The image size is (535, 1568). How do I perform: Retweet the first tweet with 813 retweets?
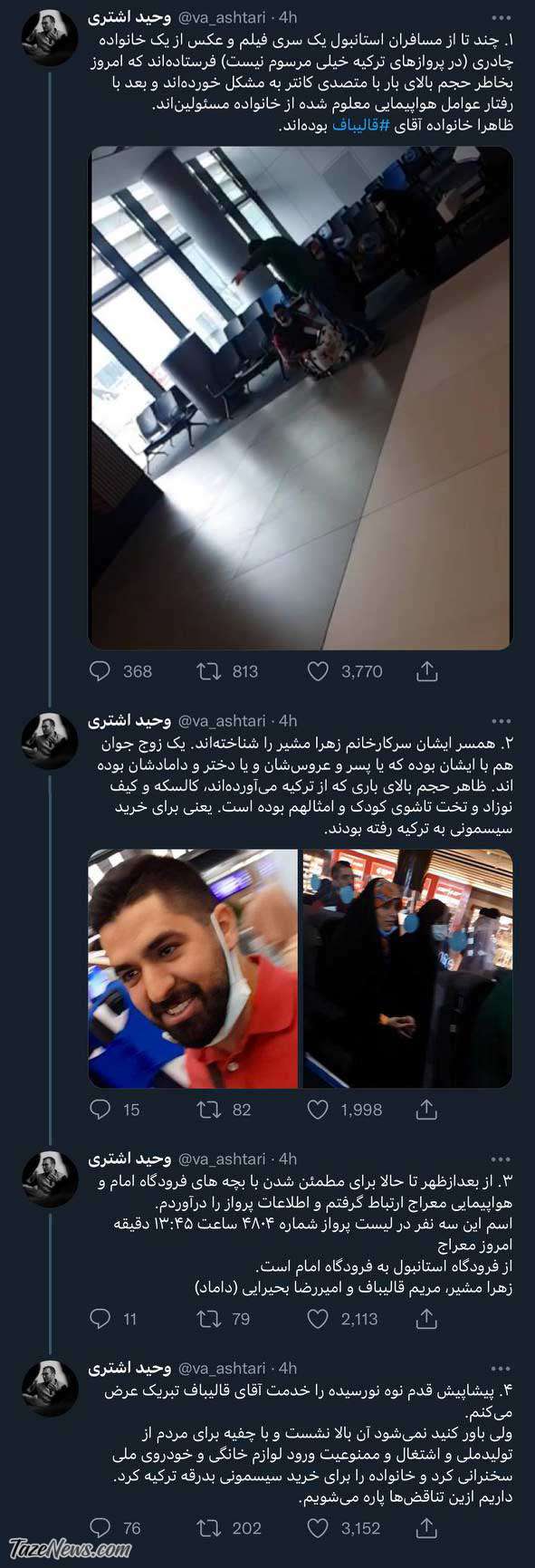208,671
